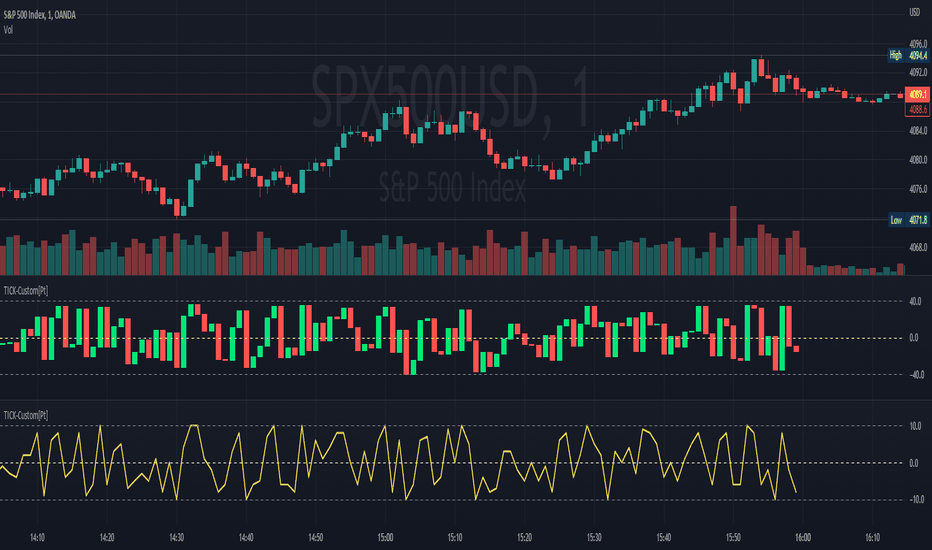The height and width of the screenshot is (550, 932).
Task: Click the 14:30 time axis label
Action: [x=177, y=538]
